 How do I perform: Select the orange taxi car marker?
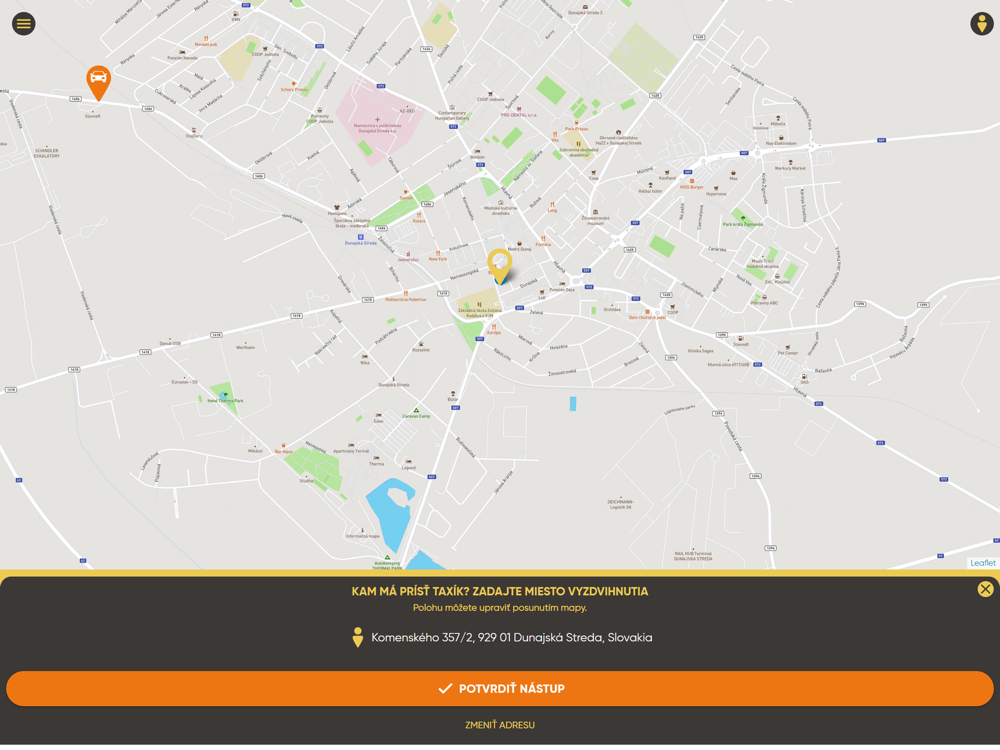click(x=98, y=83)
